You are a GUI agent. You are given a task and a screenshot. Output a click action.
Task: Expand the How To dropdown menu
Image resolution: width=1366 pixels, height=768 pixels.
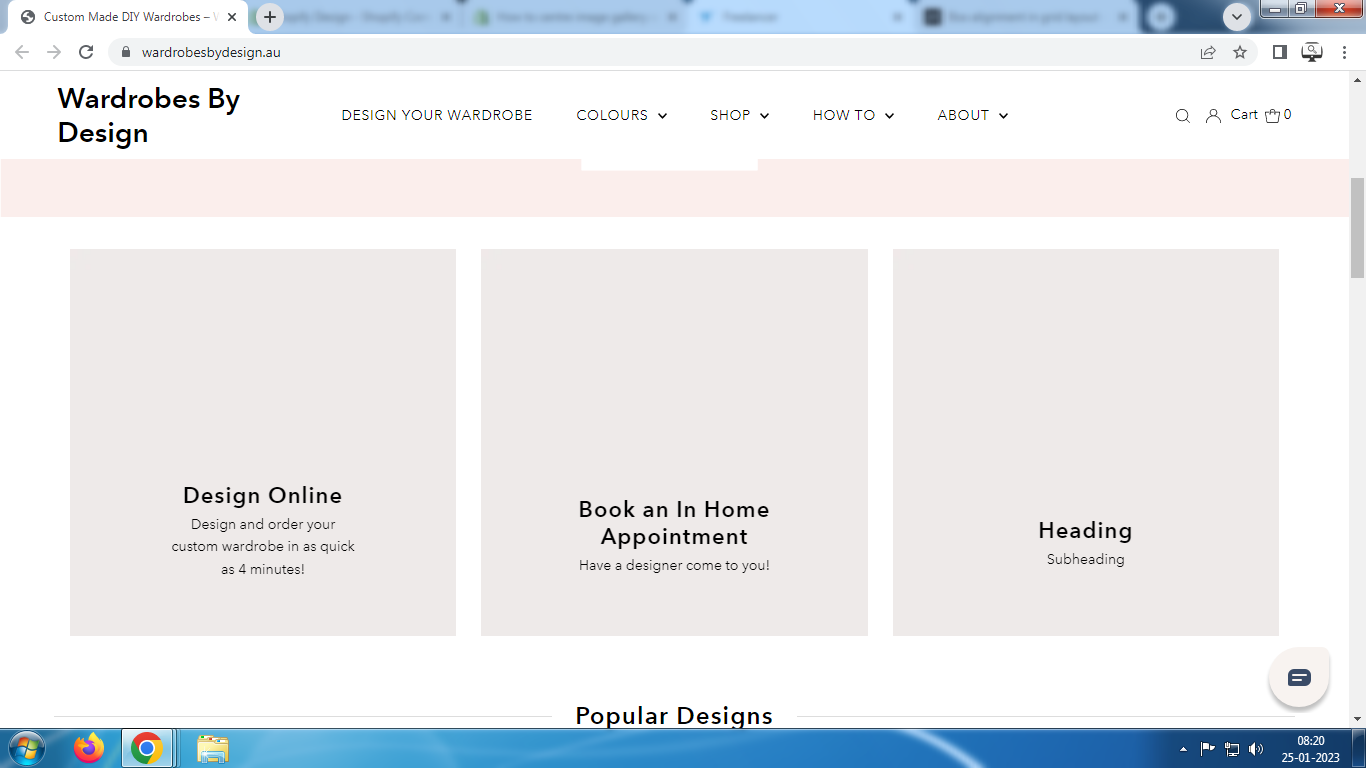[854, 115]
